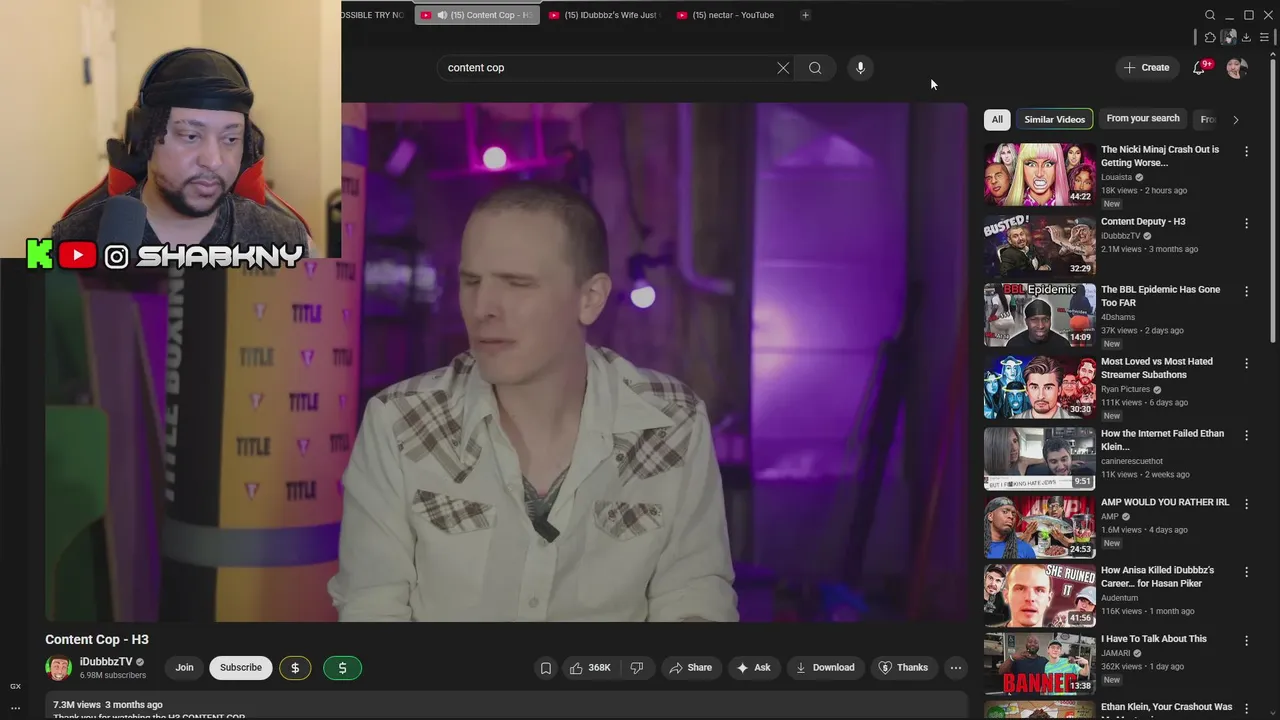Viewport: 1280px width, 720px height.
Task: Open the iDubbbzTV channel name link
Action: [x=106, y=662]
